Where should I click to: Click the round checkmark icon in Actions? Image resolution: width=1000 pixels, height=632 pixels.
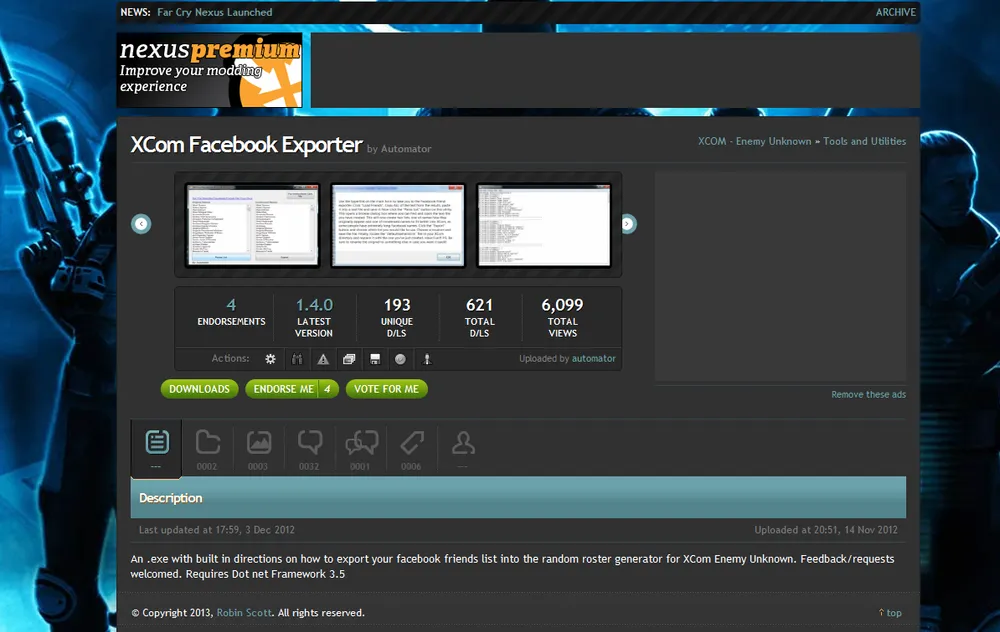401,359
